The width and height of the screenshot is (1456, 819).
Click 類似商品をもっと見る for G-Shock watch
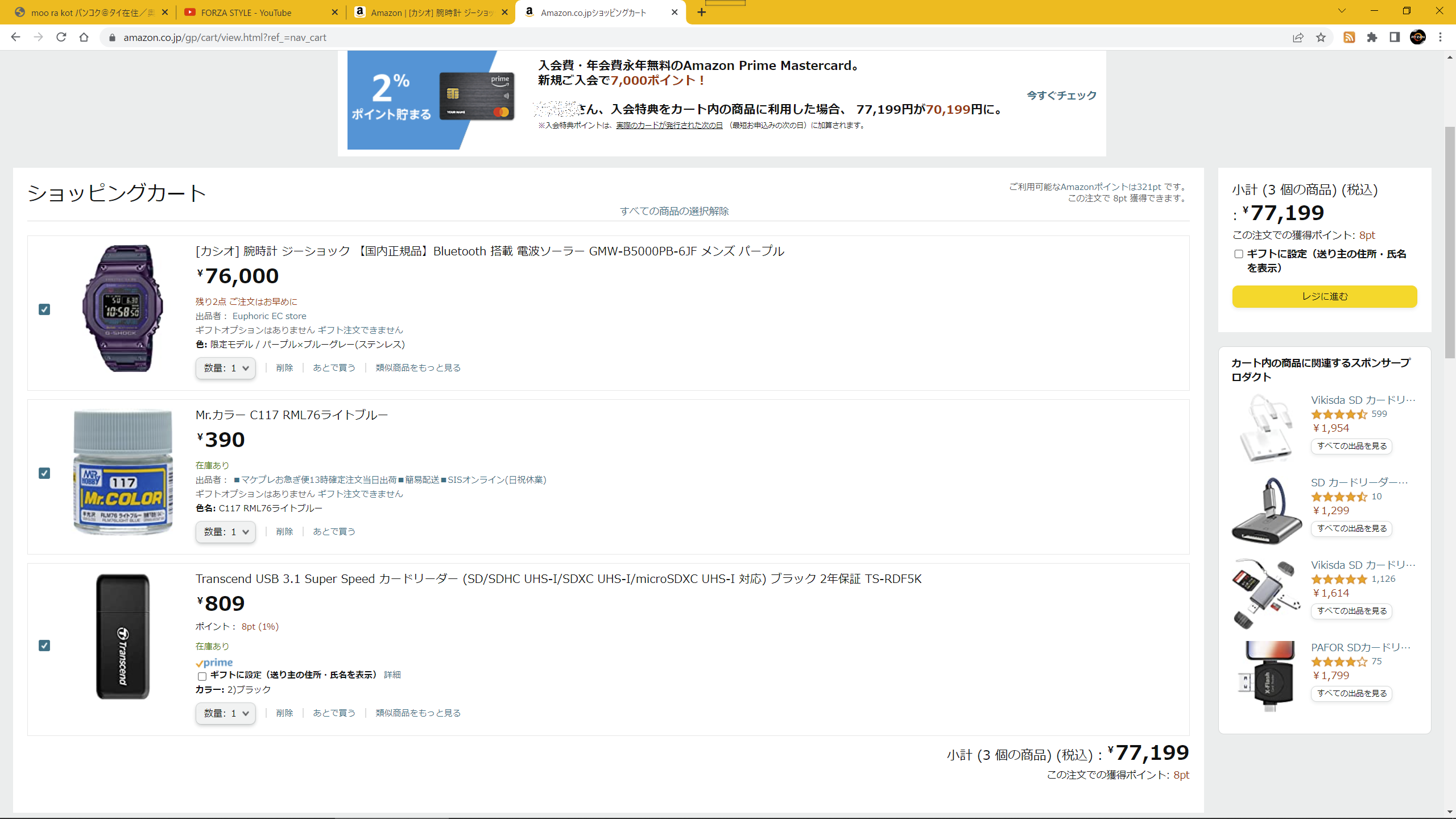click(x=418, y=368)
